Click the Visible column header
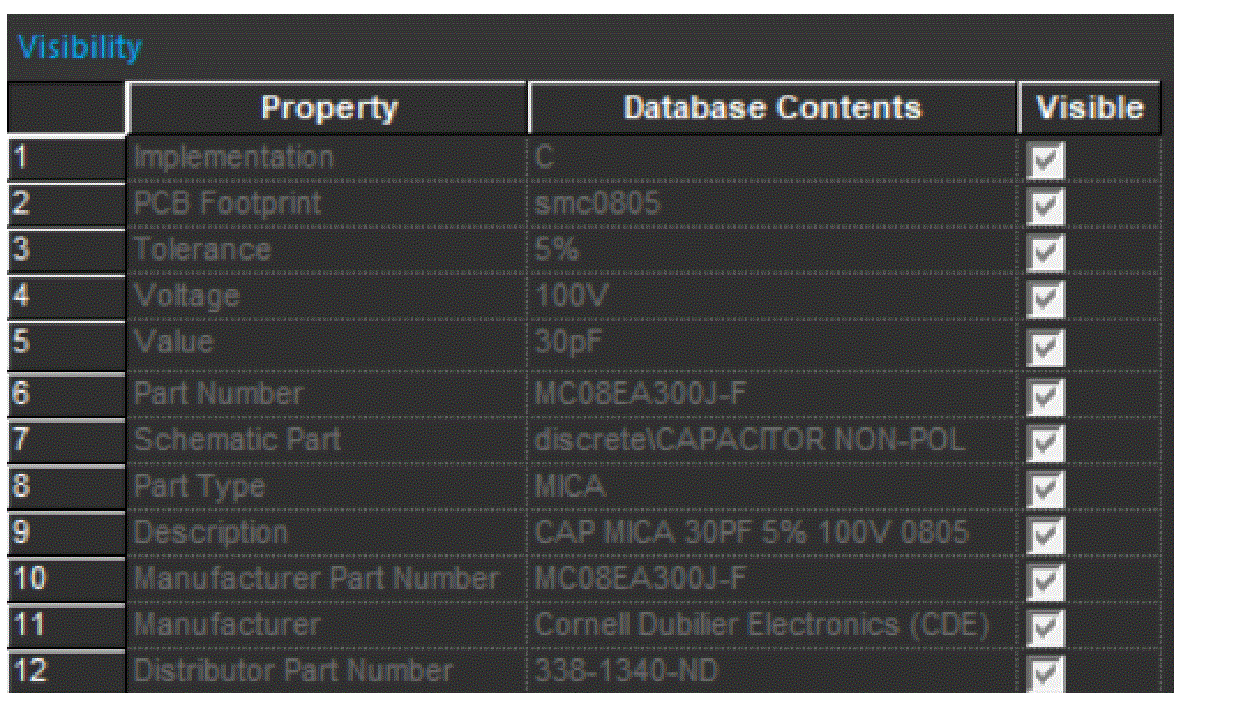This screenshot has height=708, width=1259. coord(1090,108)
